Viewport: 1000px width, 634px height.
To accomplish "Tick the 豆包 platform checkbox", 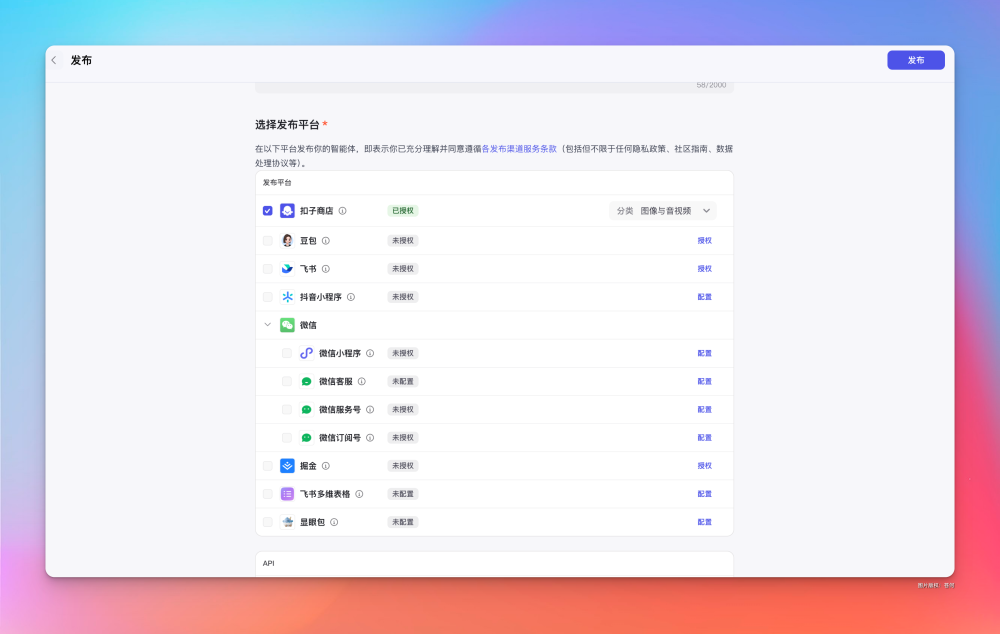I will click(268, 240).
